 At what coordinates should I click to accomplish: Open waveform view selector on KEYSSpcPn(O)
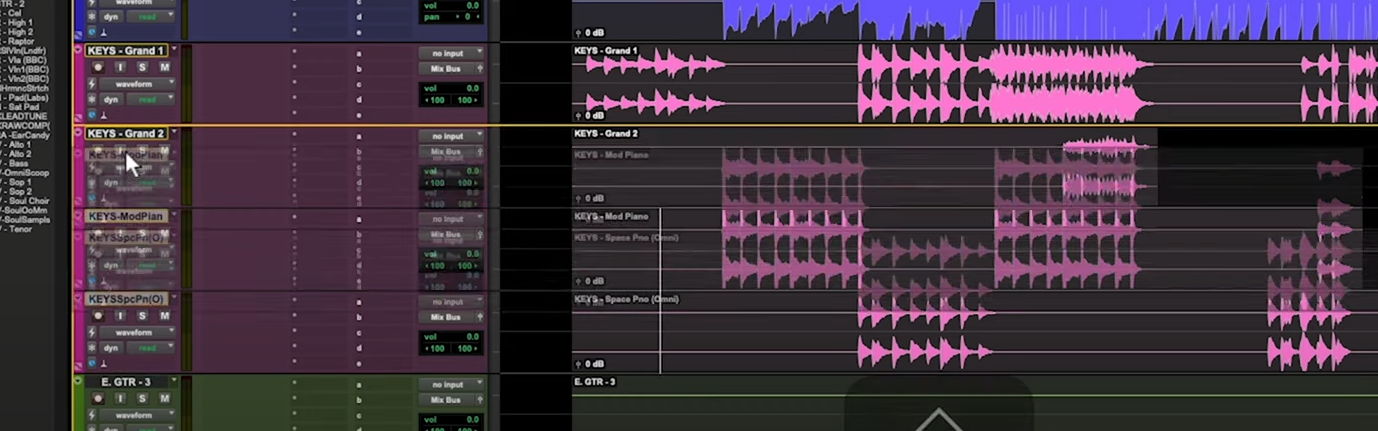click(138, 332)
